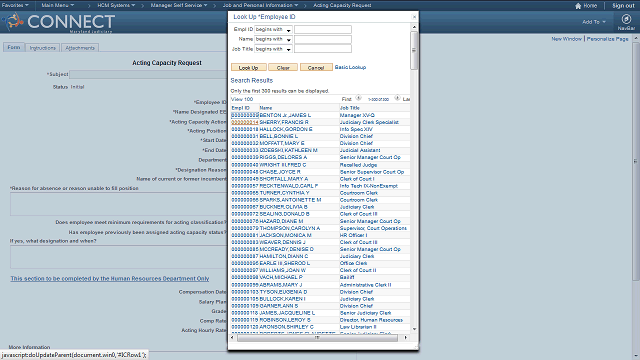Image resolution: width=640 pixels, height=360 pixels.
Task: Open the Basic Lookup link
Action: point(350,67)
